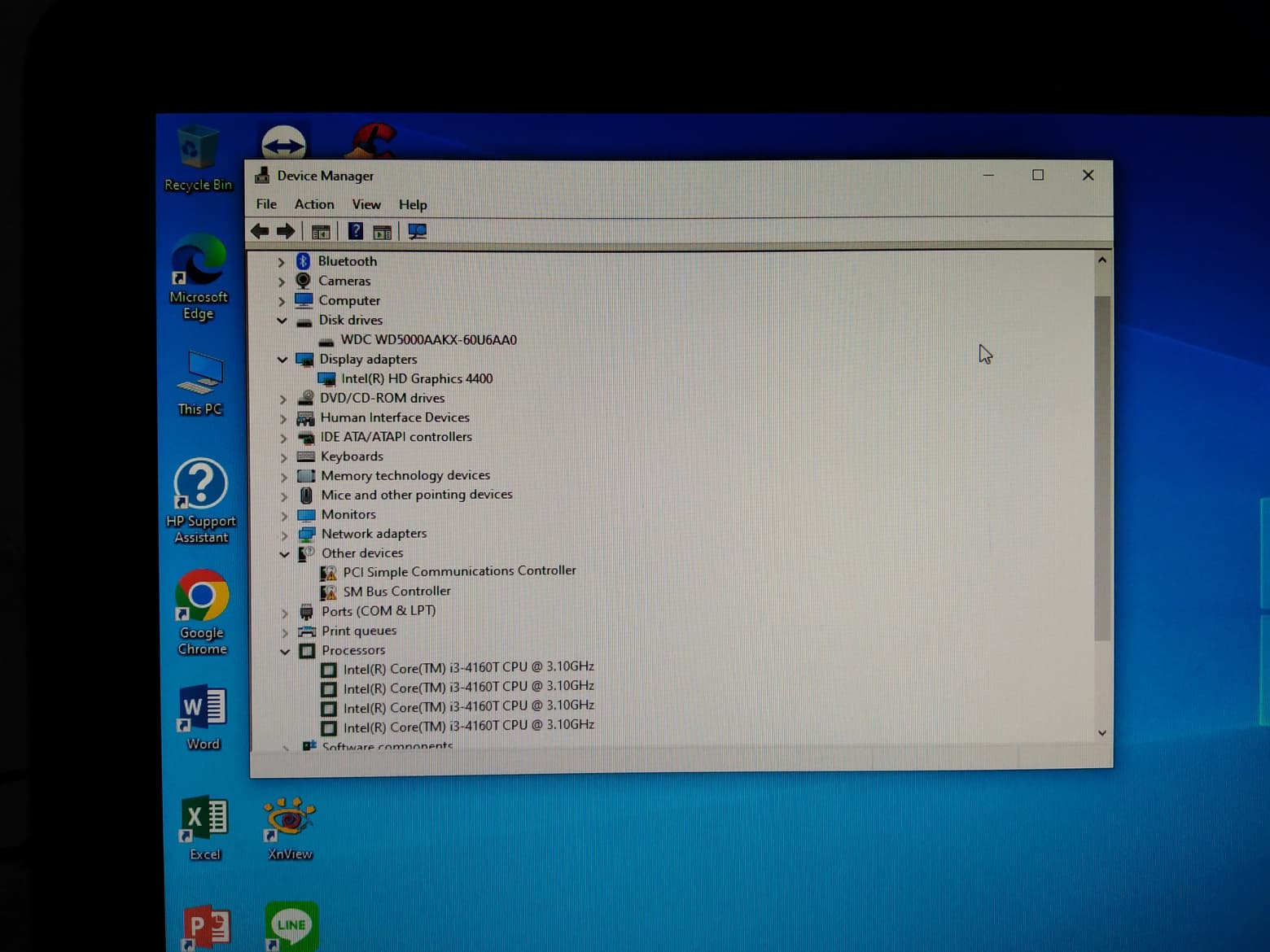Select the last Intel Core i3-4160T processor entry

pyautogui.click(x=468, y=727)
